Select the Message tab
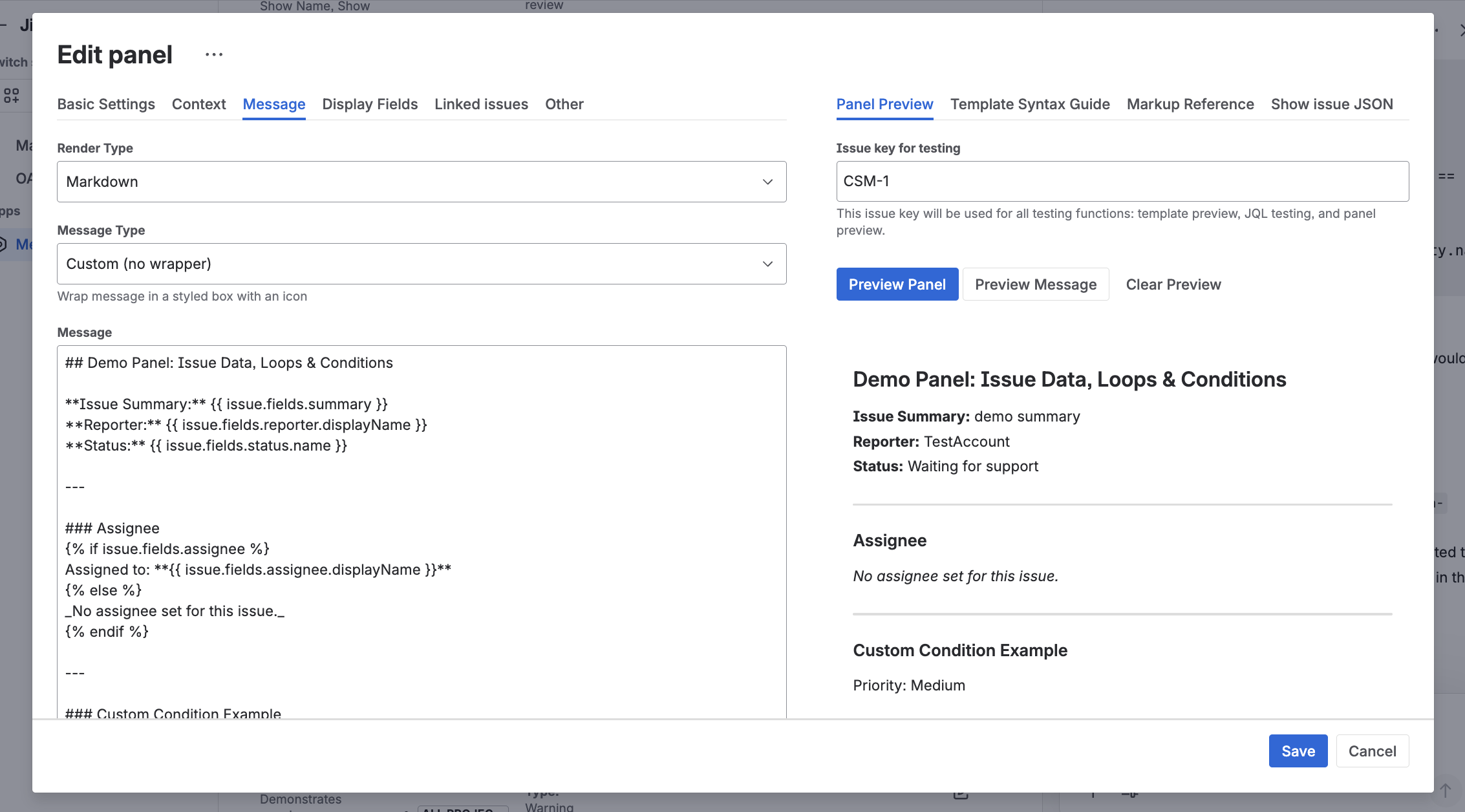 pyautogui.click(x=274, y=104)
